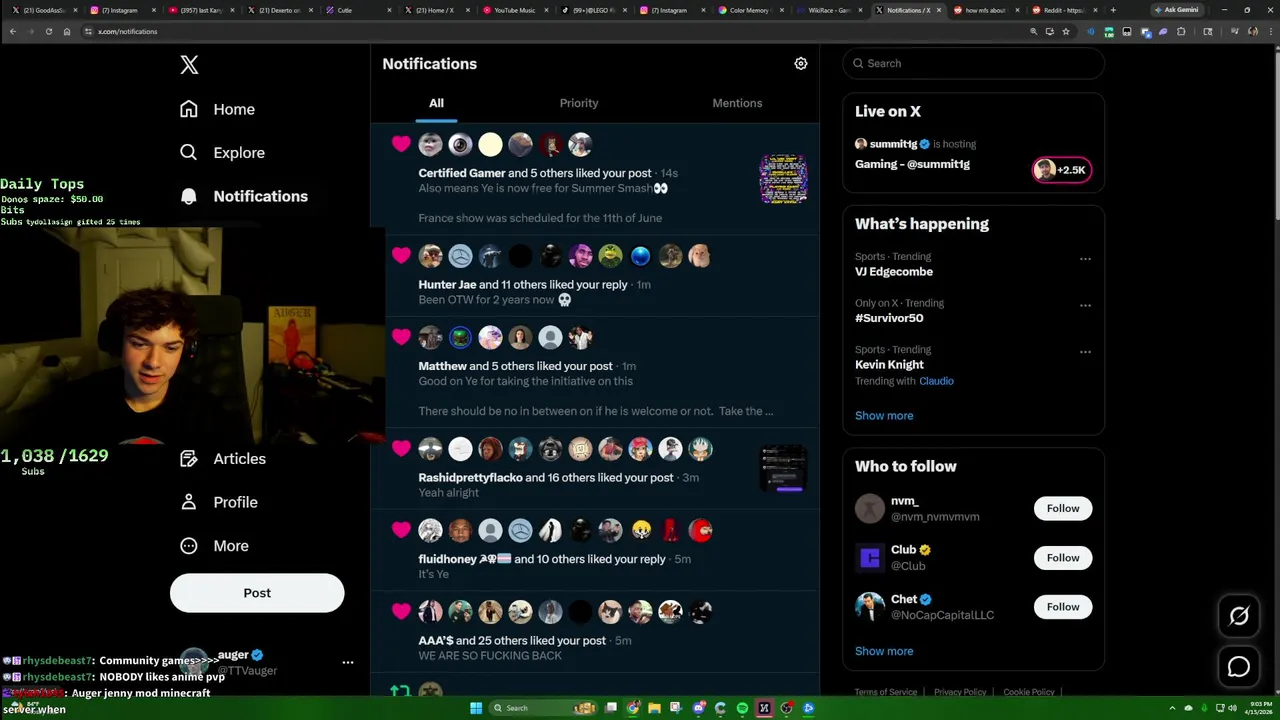Open Home from the sidebar
The width and height of the screenshot is (1280, 720).
click(218, 109)
